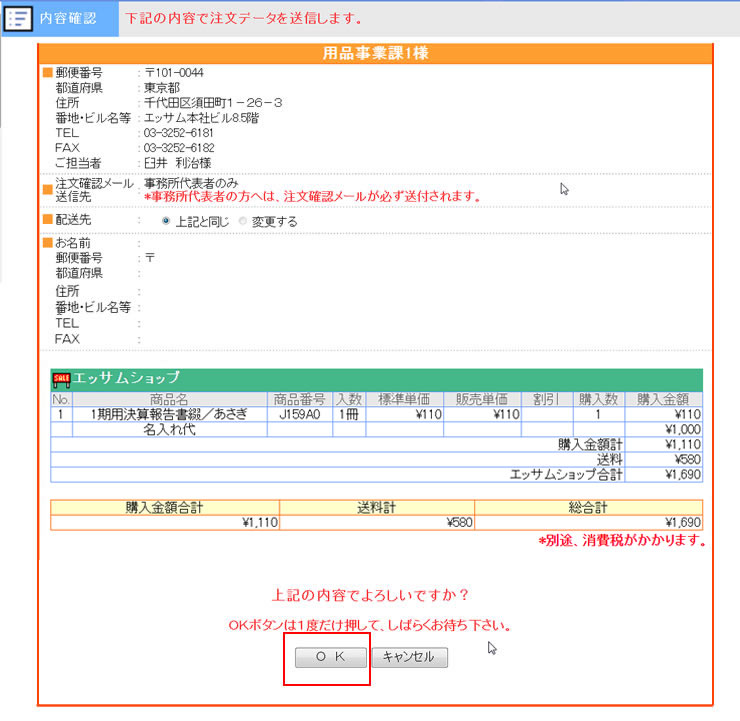Select the 変更する radio button

[243, 221]
